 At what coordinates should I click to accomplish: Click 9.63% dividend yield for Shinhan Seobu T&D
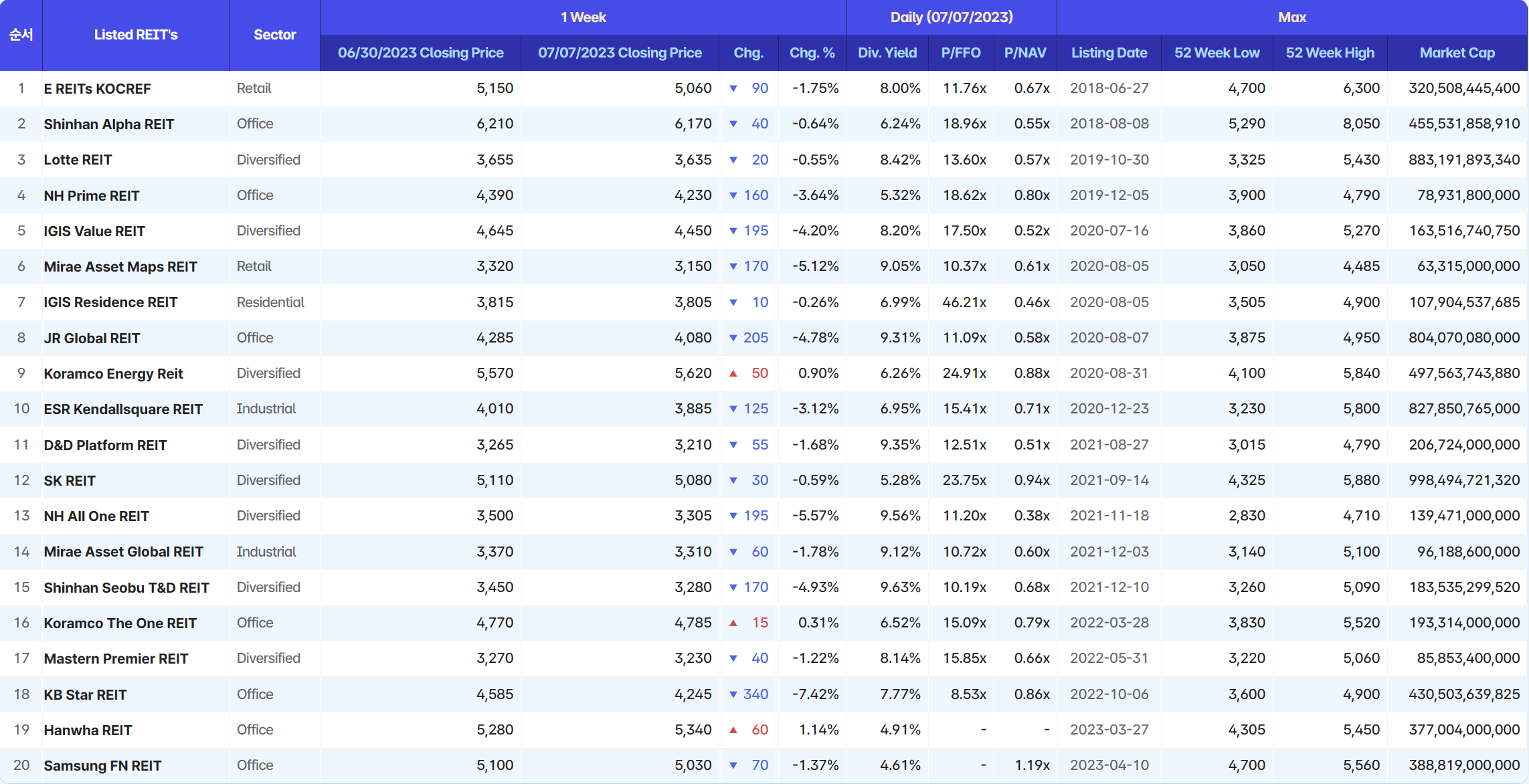click(900, 587)
